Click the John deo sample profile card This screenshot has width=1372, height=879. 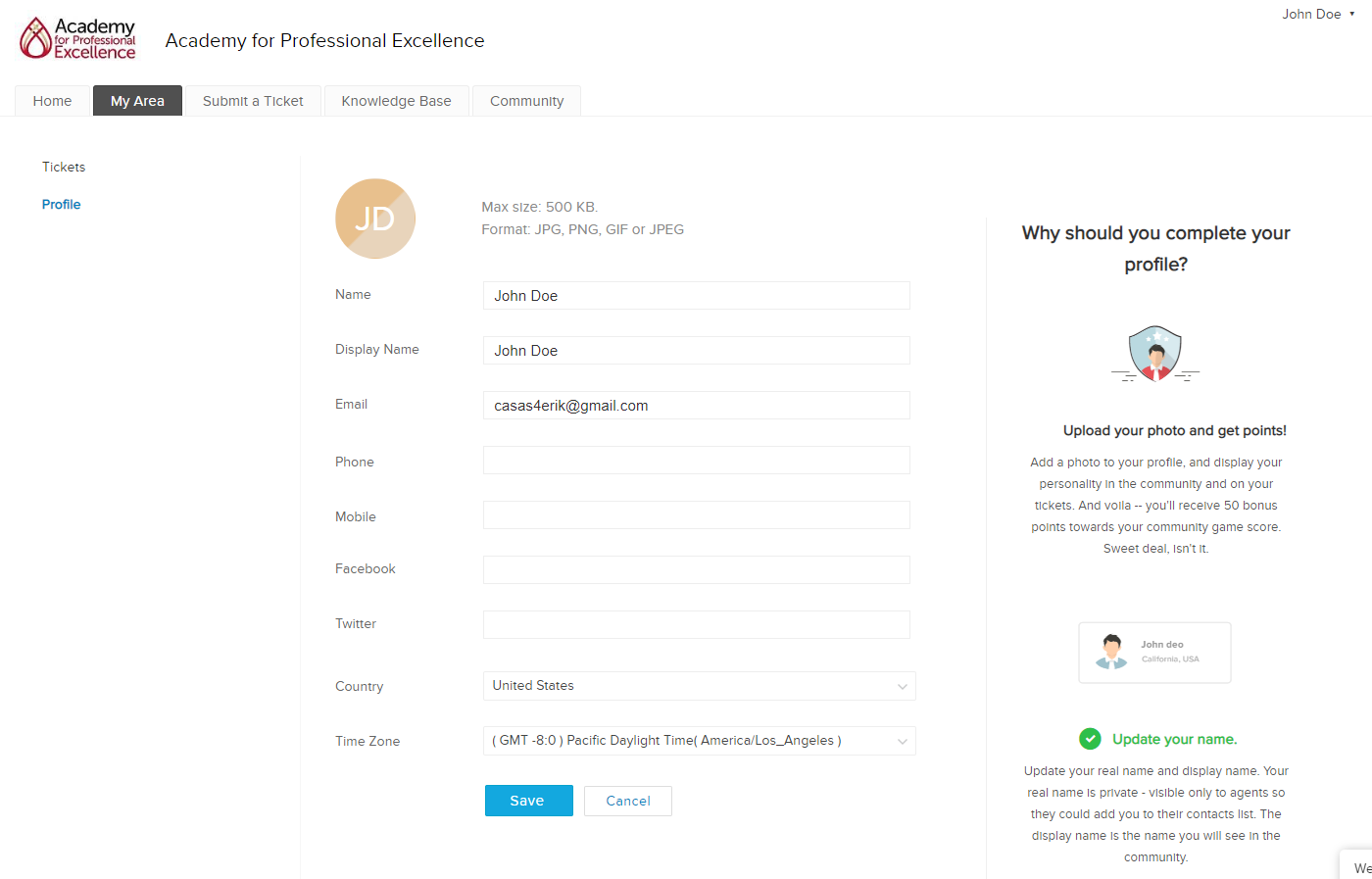[1154, 653]
